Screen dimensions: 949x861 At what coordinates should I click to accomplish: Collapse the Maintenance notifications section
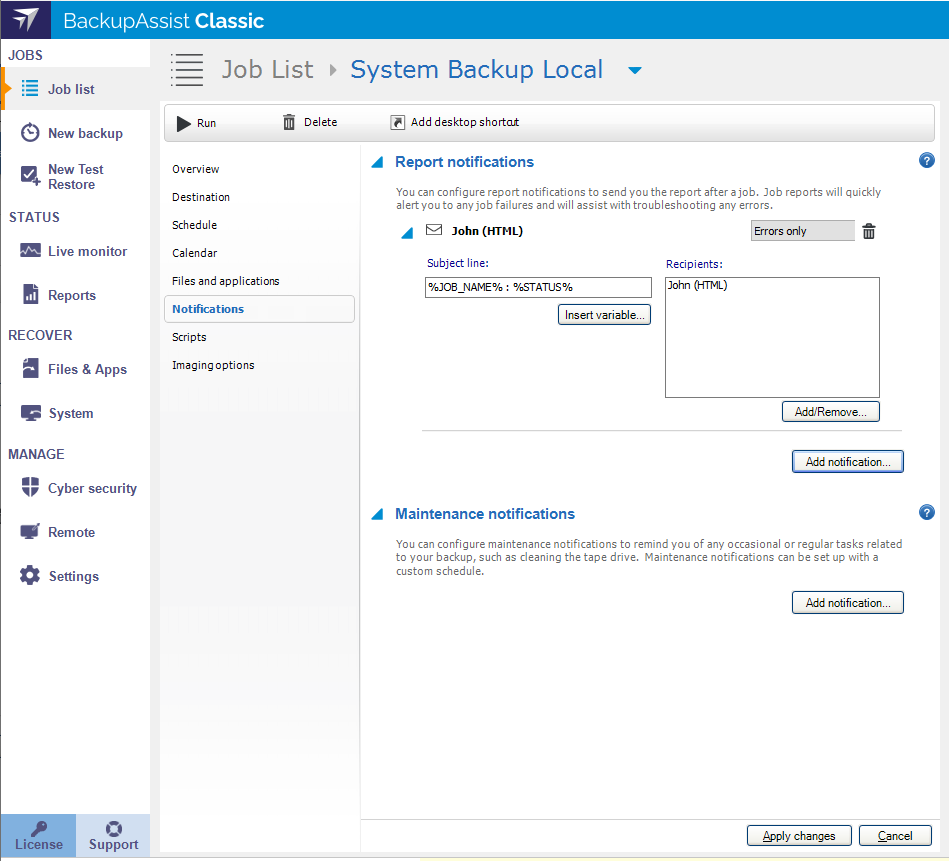click(377, 514)
